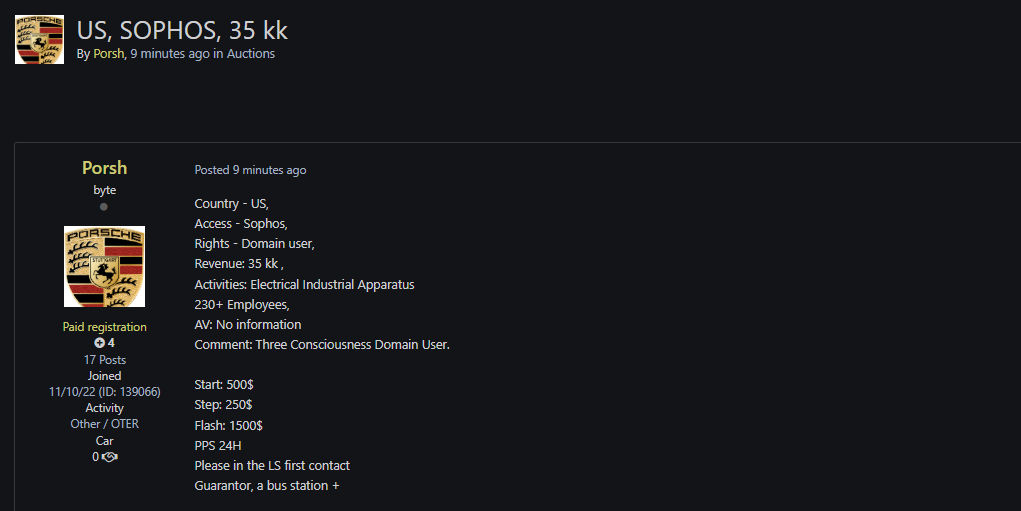Click the 'Paid registration' group label

104,327
